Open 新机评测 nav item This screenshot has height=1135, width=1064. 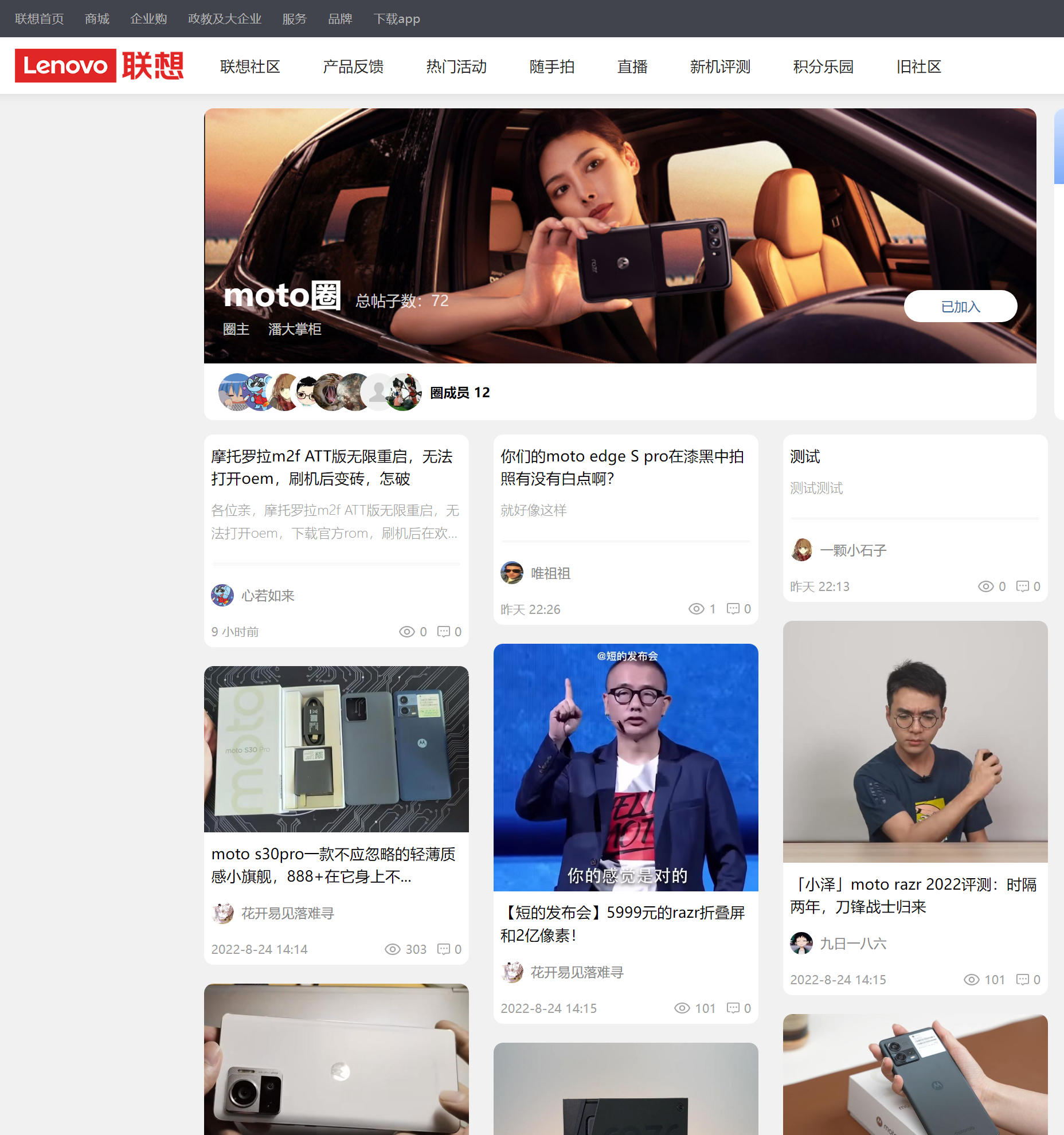click(x=720, y=66)
